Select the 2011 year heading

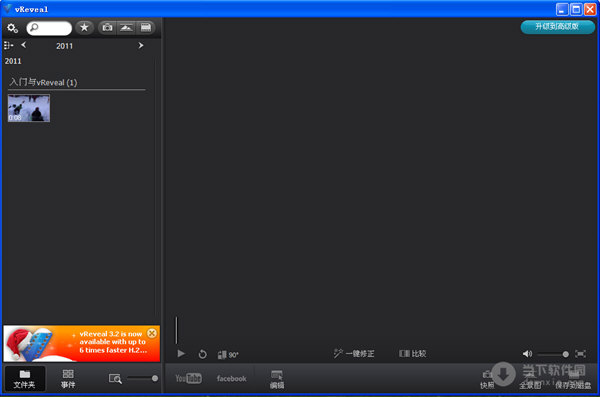(13, 61)
